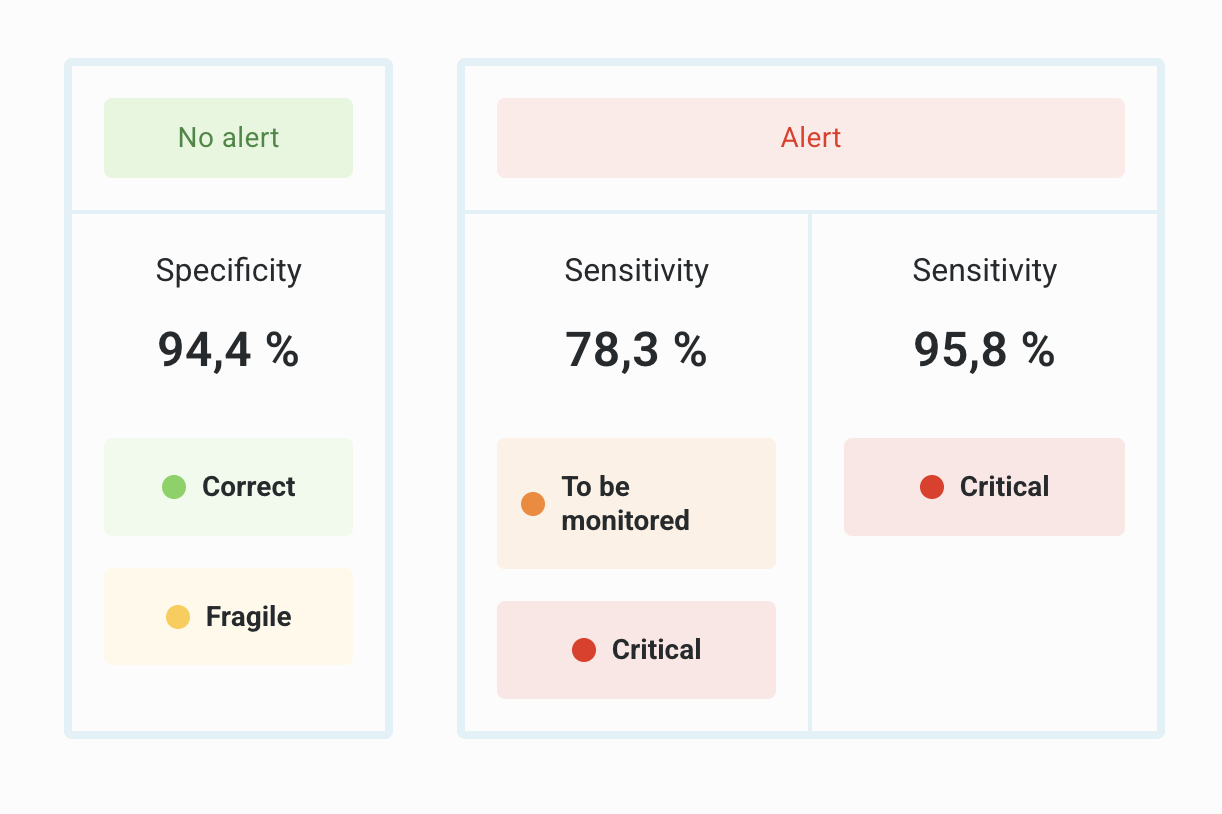The width and height of the screenshot is (1222, 814).
Task: Click the Correct status card
Action: click(228, 487)
